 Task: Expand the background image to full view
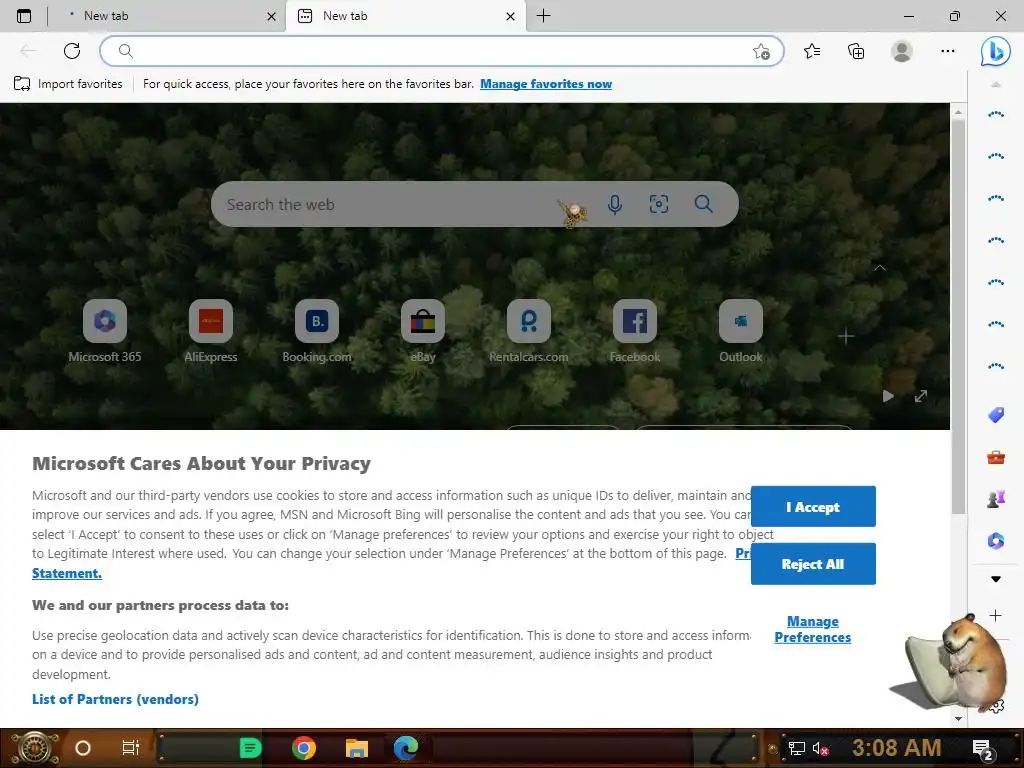[x=921, y=396]
